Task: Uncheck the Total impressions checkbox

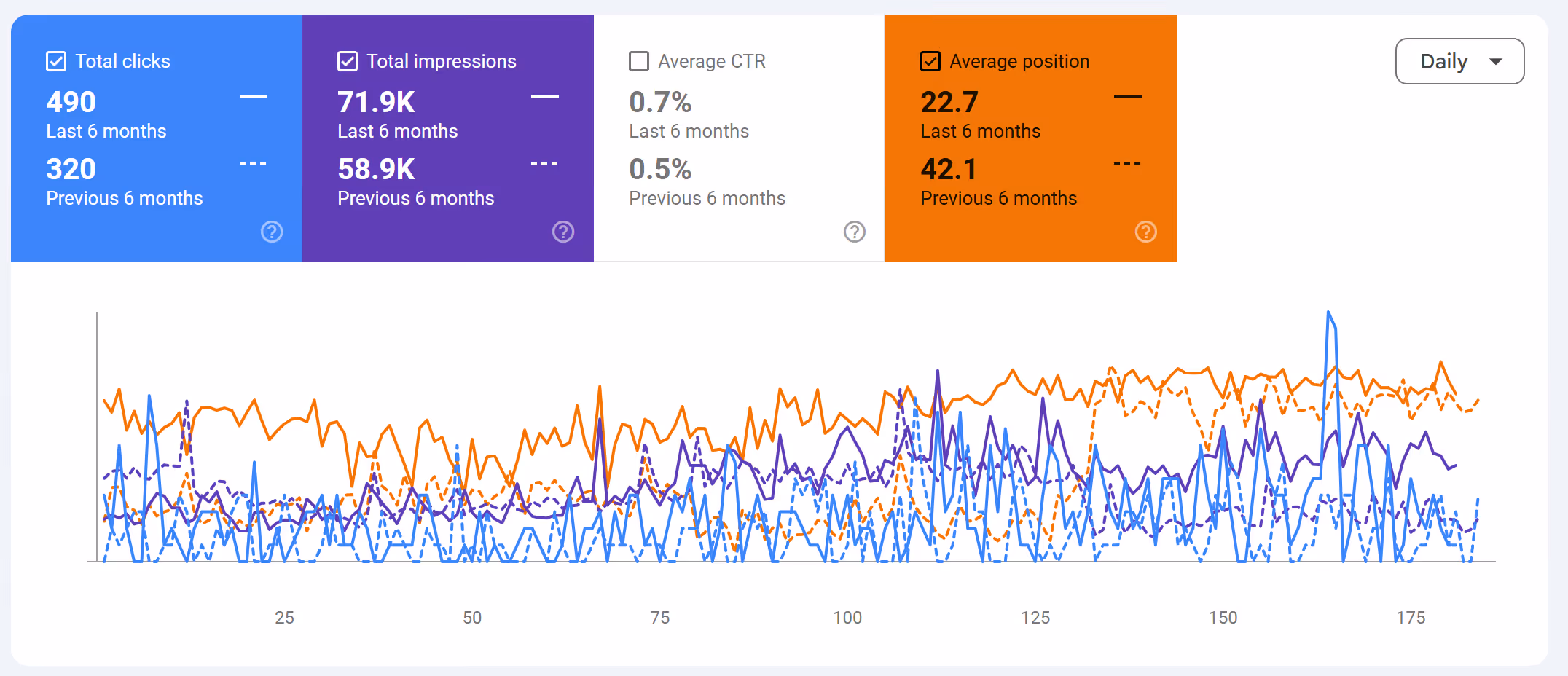Action: pos(348,61)
